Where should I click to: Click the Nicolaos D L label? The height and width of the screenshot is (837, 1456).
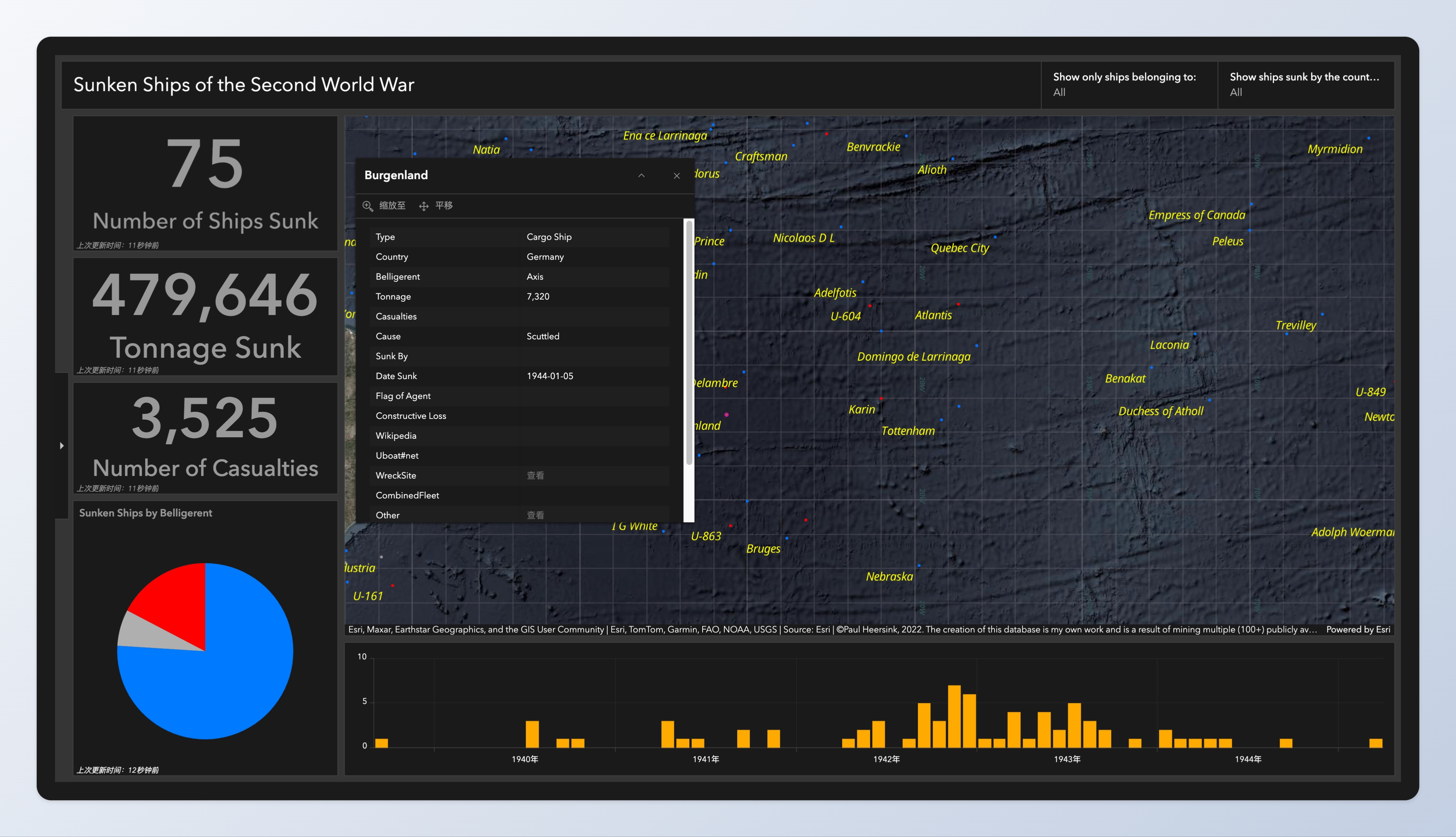[x=803, y=238]
